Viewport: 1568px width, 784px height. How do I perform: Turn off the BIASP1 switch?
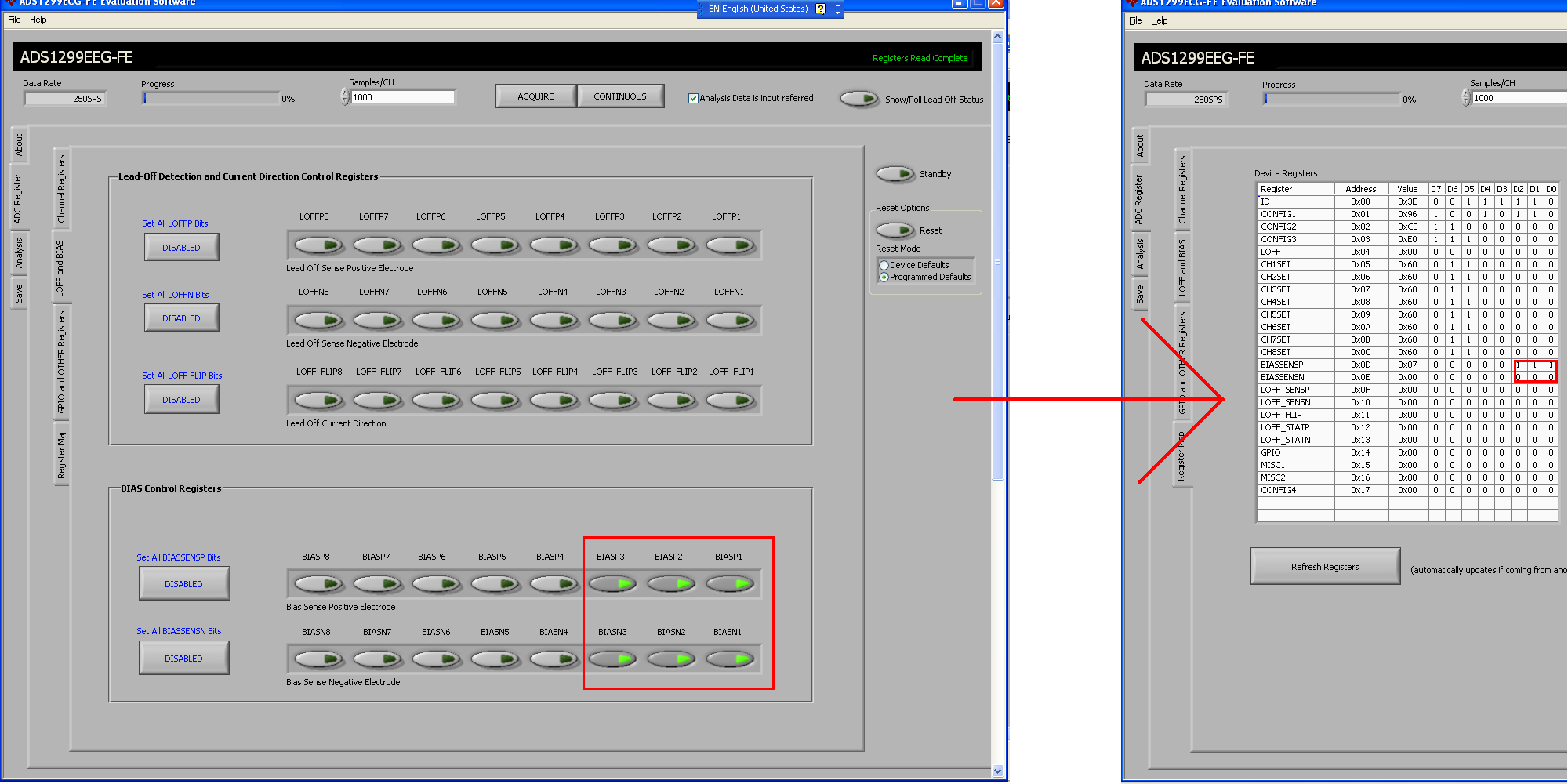point(731,583)
